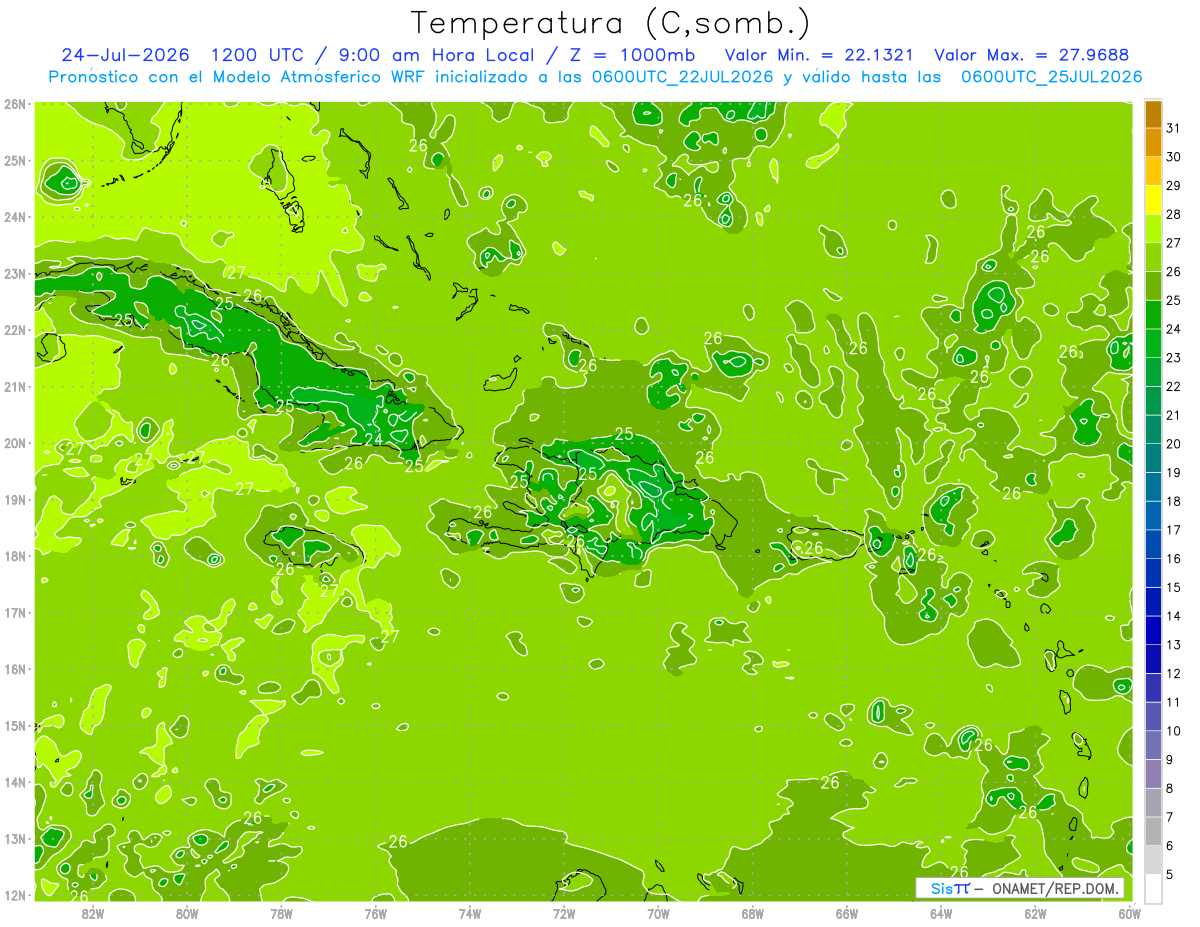1200x927 pixels.
Task: Click the "SisTT – ONAMET/REP.DOM." credit box
Action: click(1020, 888)
